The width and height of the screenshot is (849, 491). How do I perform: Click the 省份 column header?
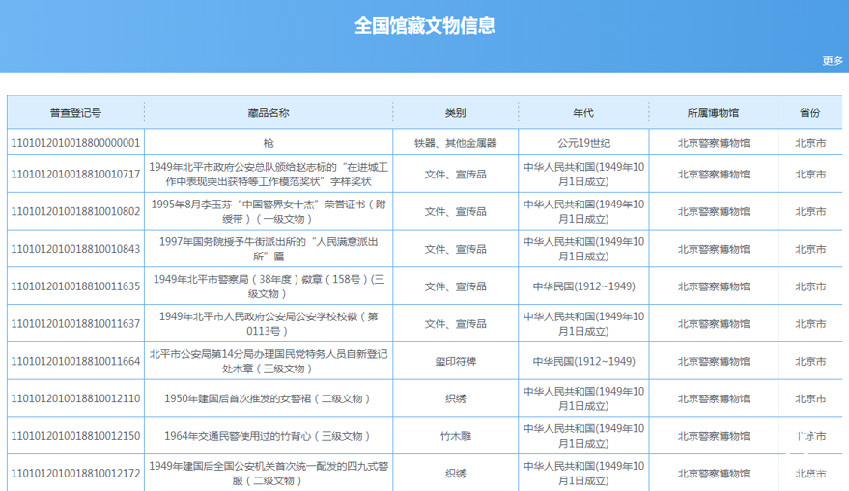(810, 113)
